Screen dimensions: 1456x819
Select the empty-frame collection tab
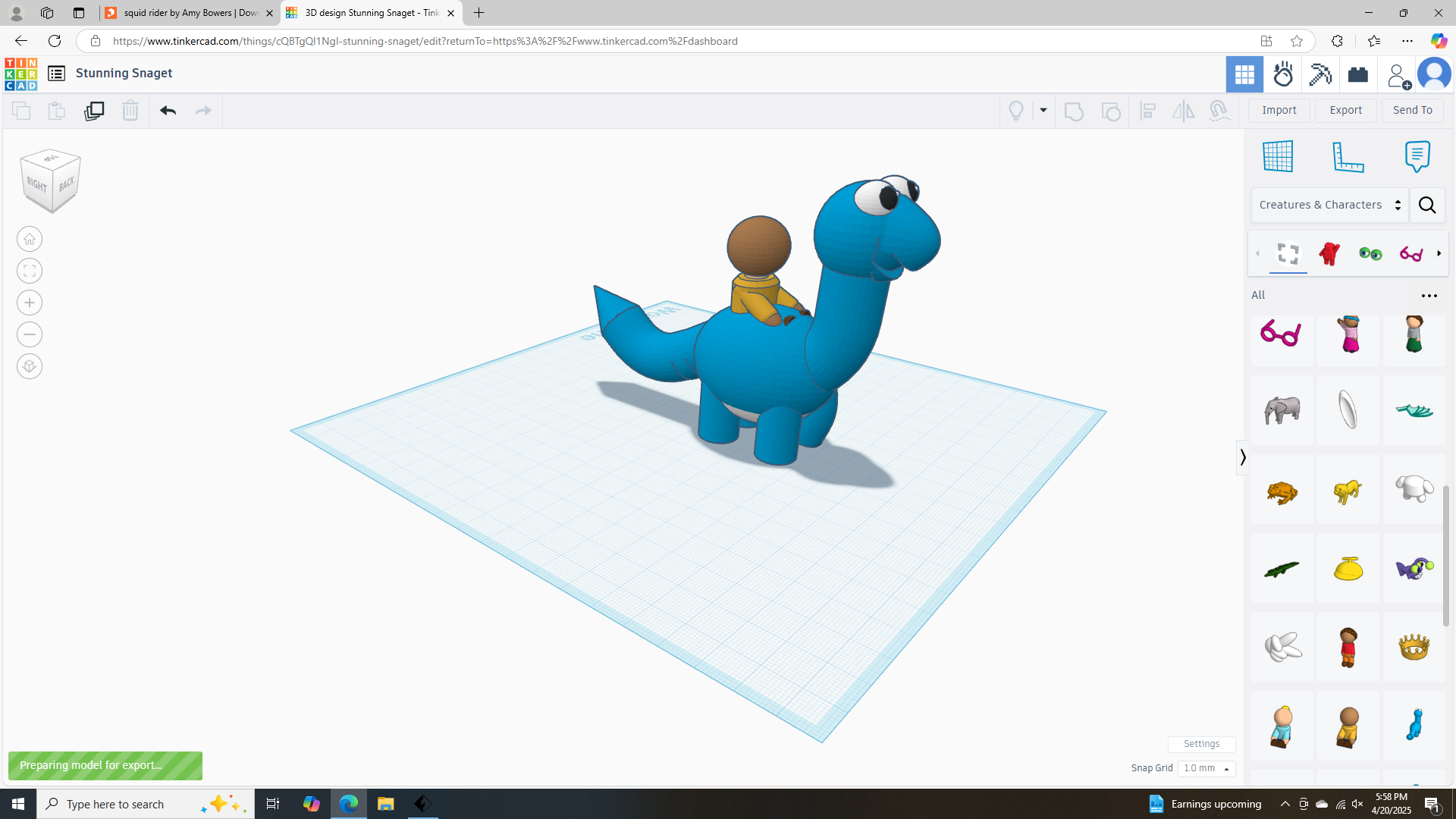tap(1288, 253)
